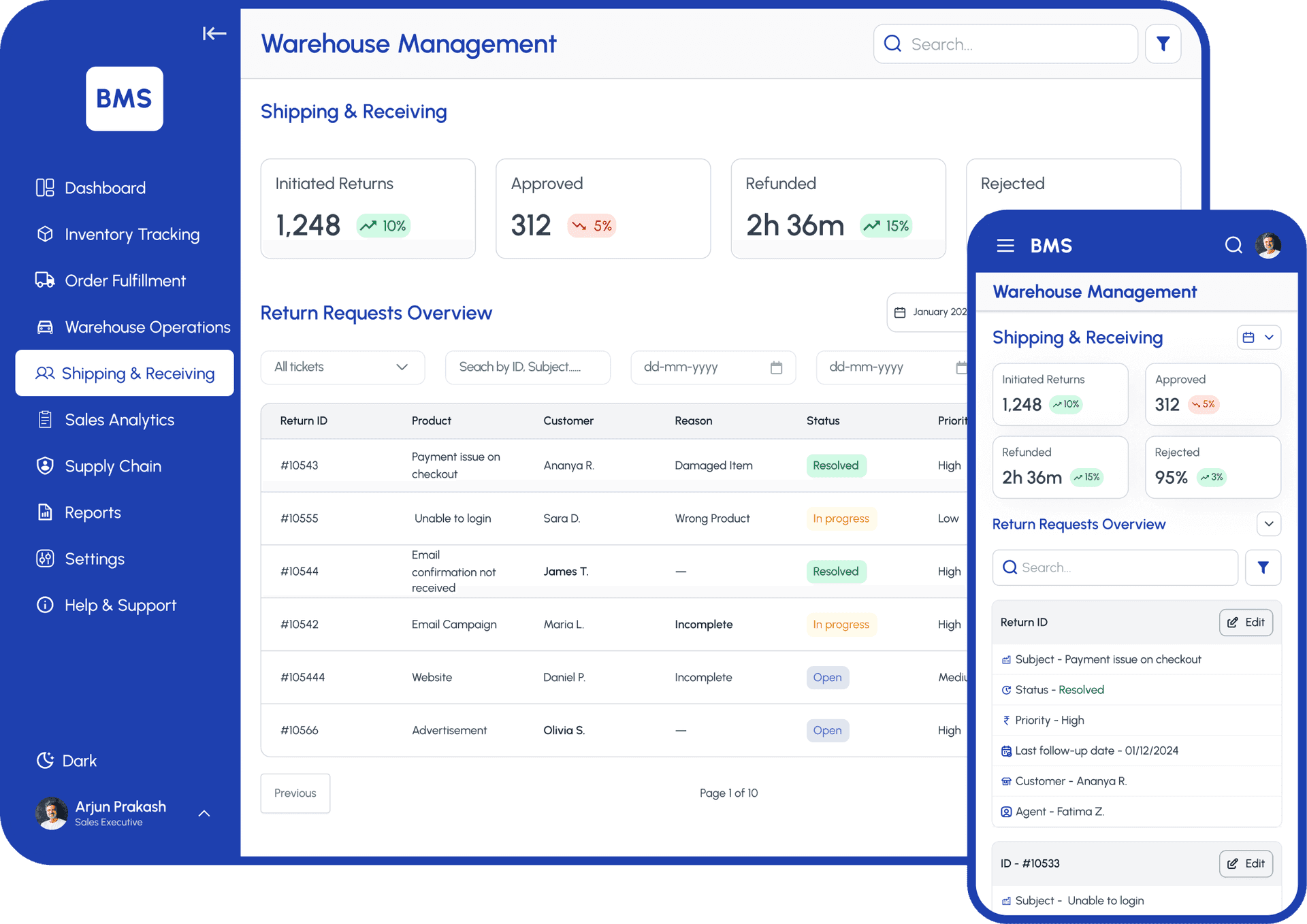Open Warehouse Operations from the sidebar

(147, 327)
